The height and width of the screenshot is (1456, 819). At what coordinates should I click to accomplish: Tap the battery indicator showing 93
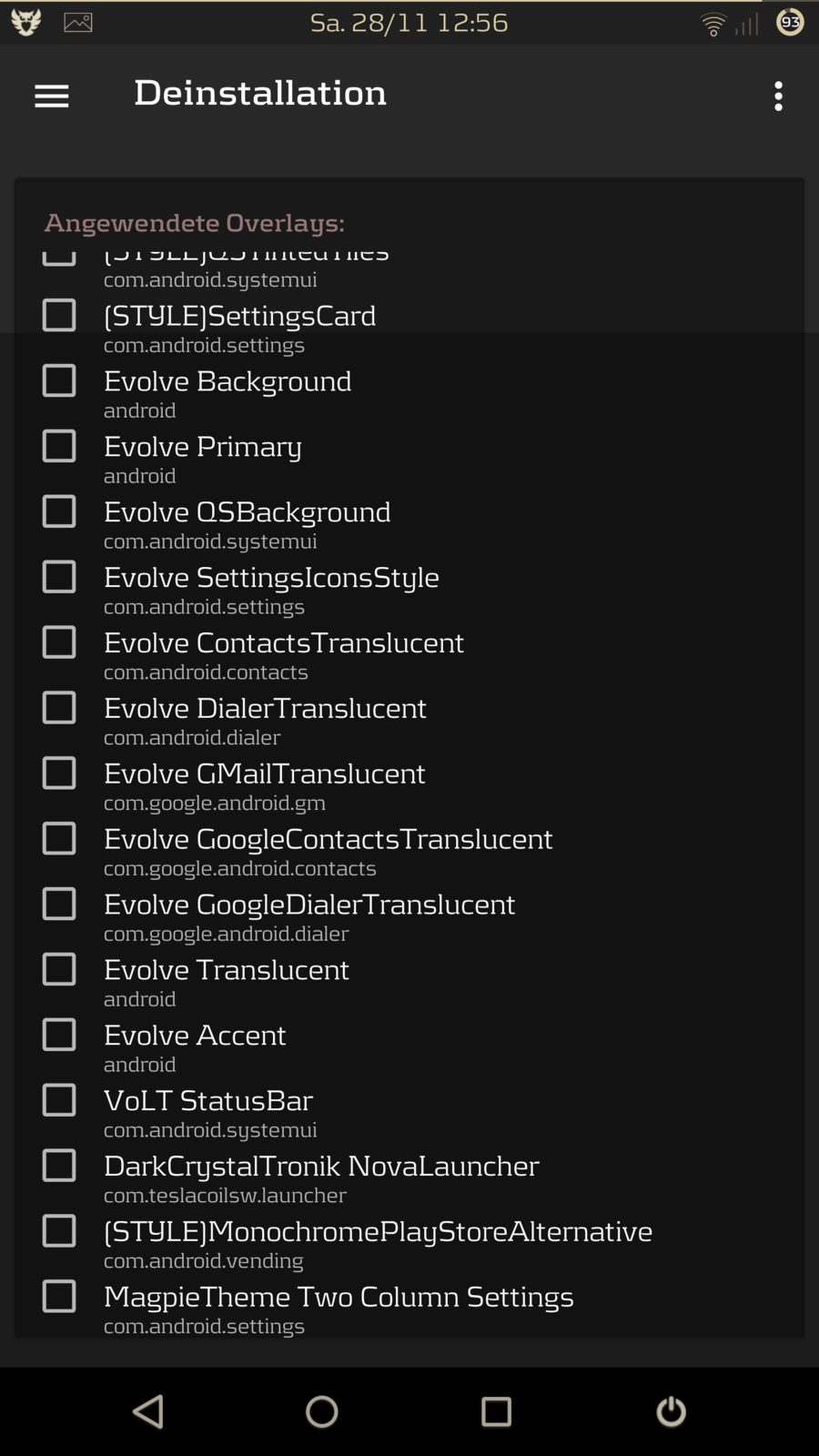click(x=790, y=22)
